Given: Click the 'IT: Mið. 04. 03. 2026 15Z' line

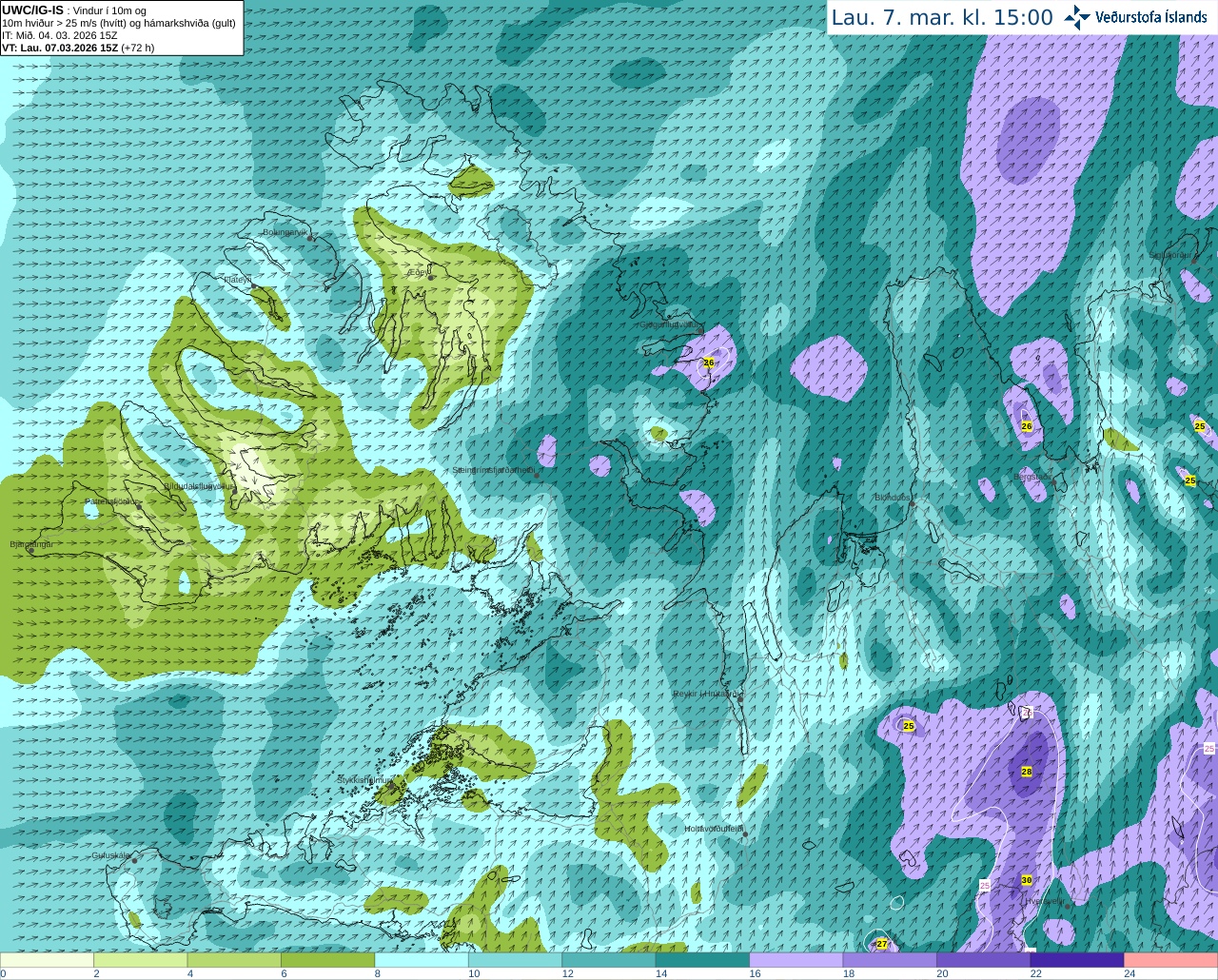Looking at the screenshot, I should [x=60, y=35].
